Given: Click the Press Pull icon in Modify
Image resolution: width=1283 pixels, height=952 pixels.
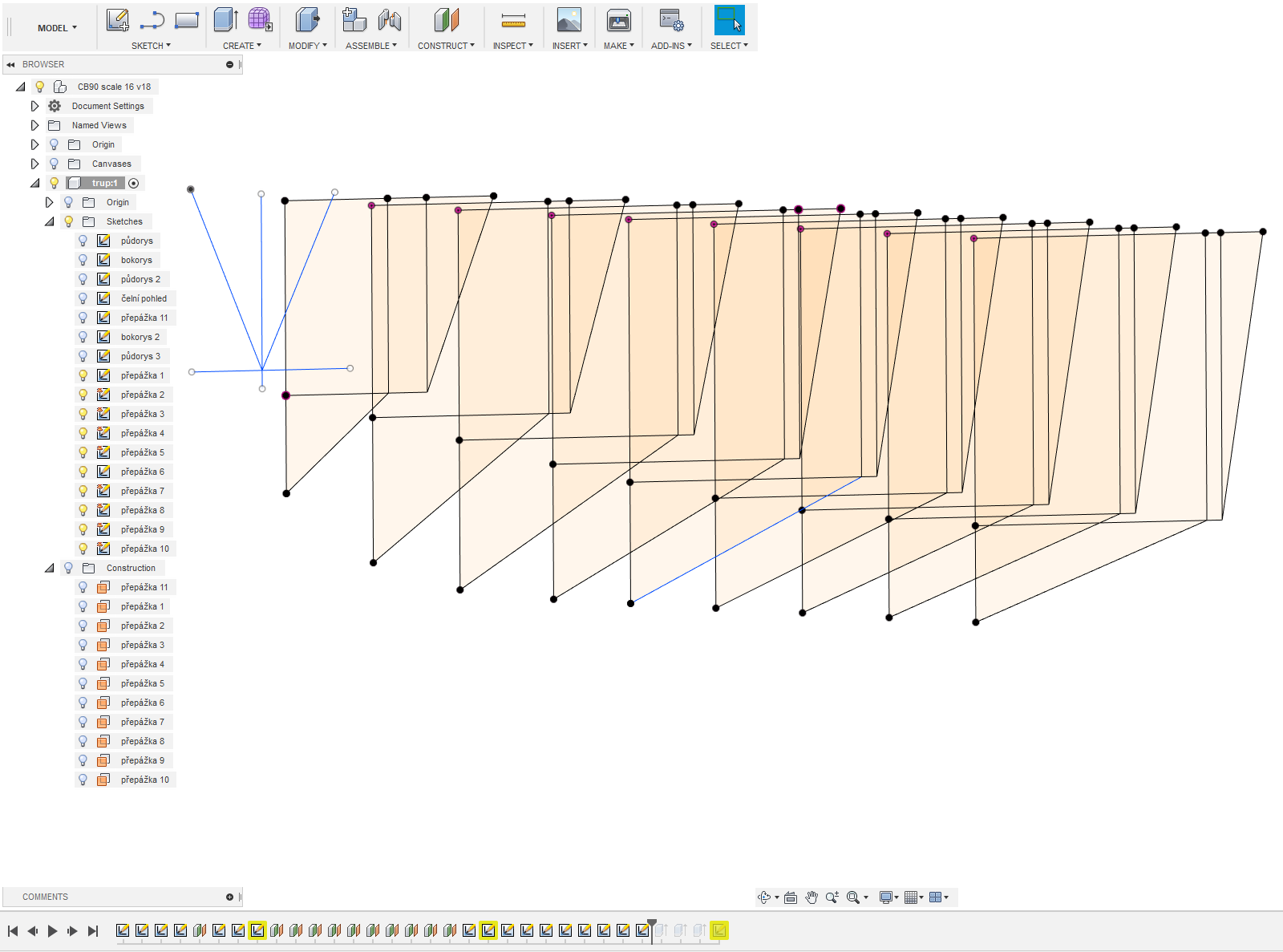Looking at the screenshot, I should click(306, 21).
